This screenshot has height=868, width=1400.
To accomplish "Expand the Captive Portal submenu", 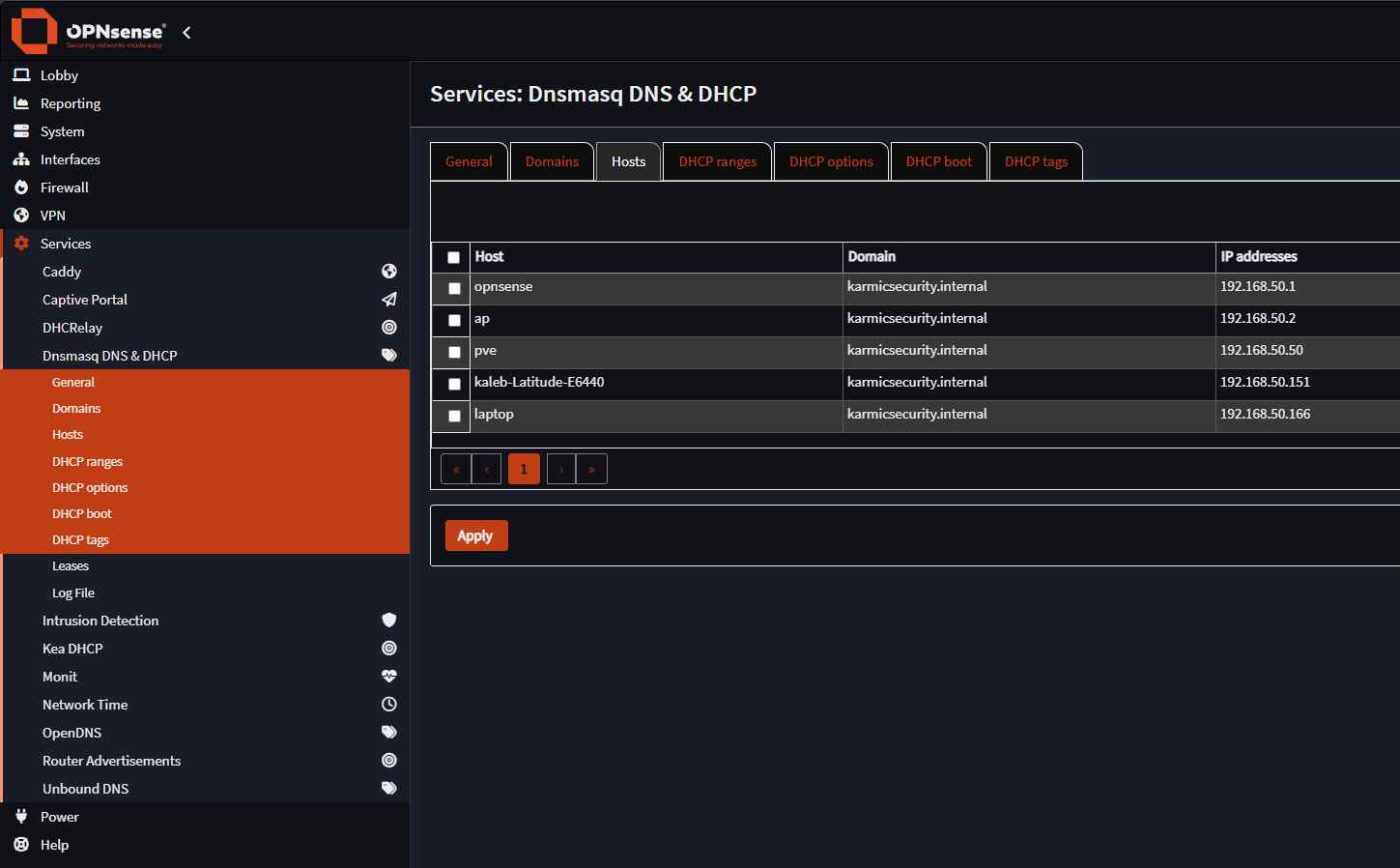I will click(x=206, y=300).
